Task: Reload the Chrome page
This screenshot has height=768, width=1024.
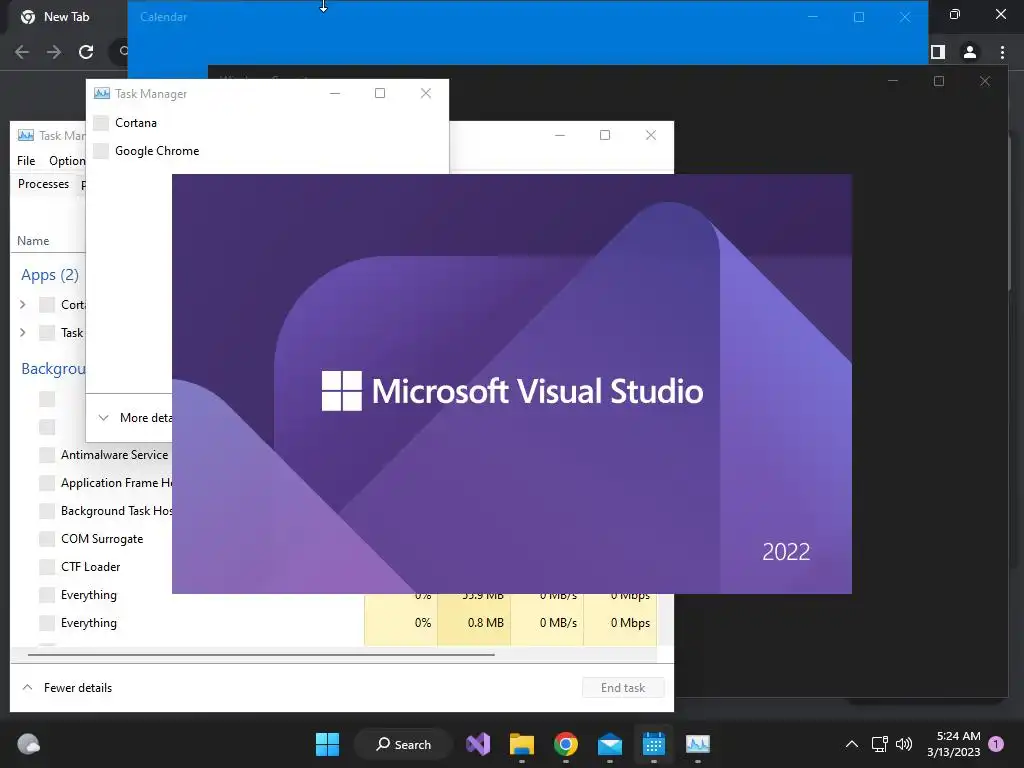Action: (86, 52)
